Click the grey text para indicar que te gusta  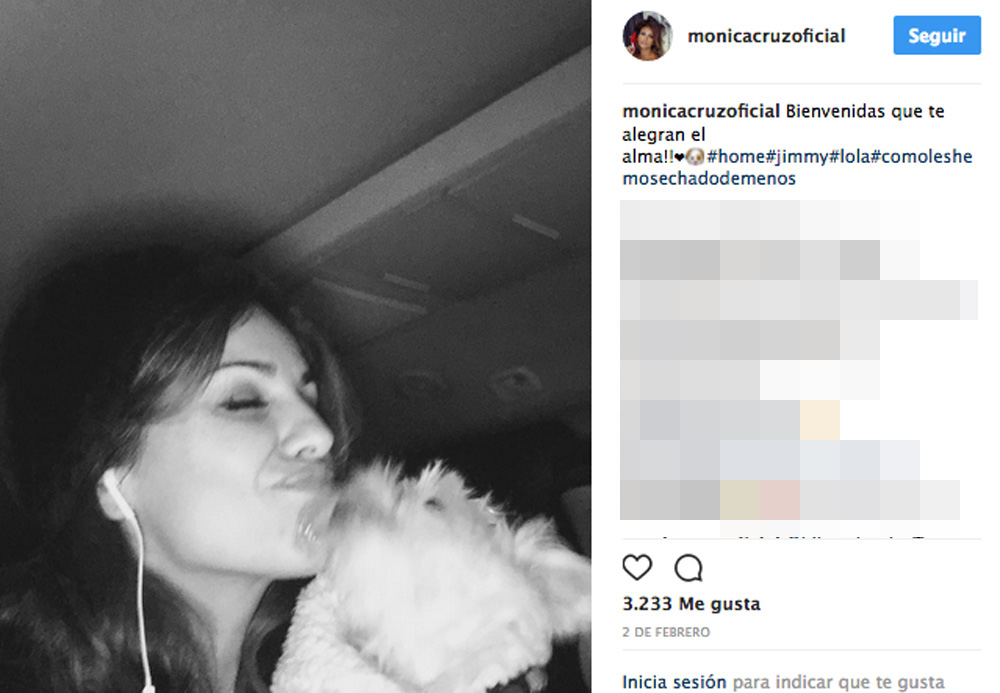pos(838,683)
